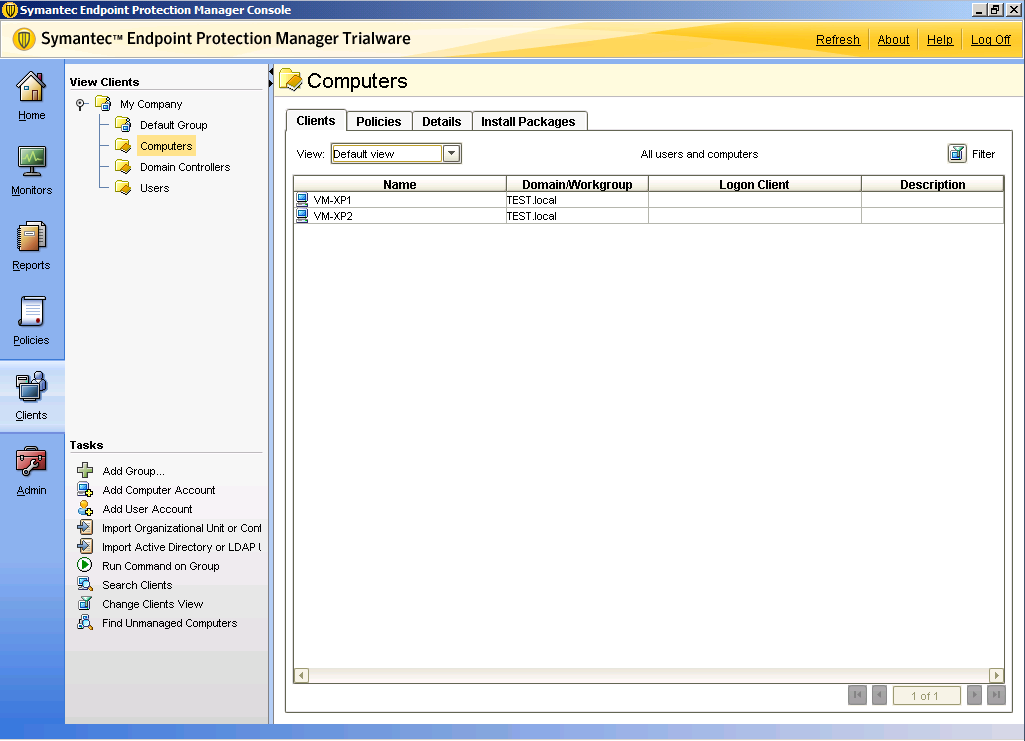Click the VM-XP1 computer icon
1025x741 pixels.
coord(302,199)
